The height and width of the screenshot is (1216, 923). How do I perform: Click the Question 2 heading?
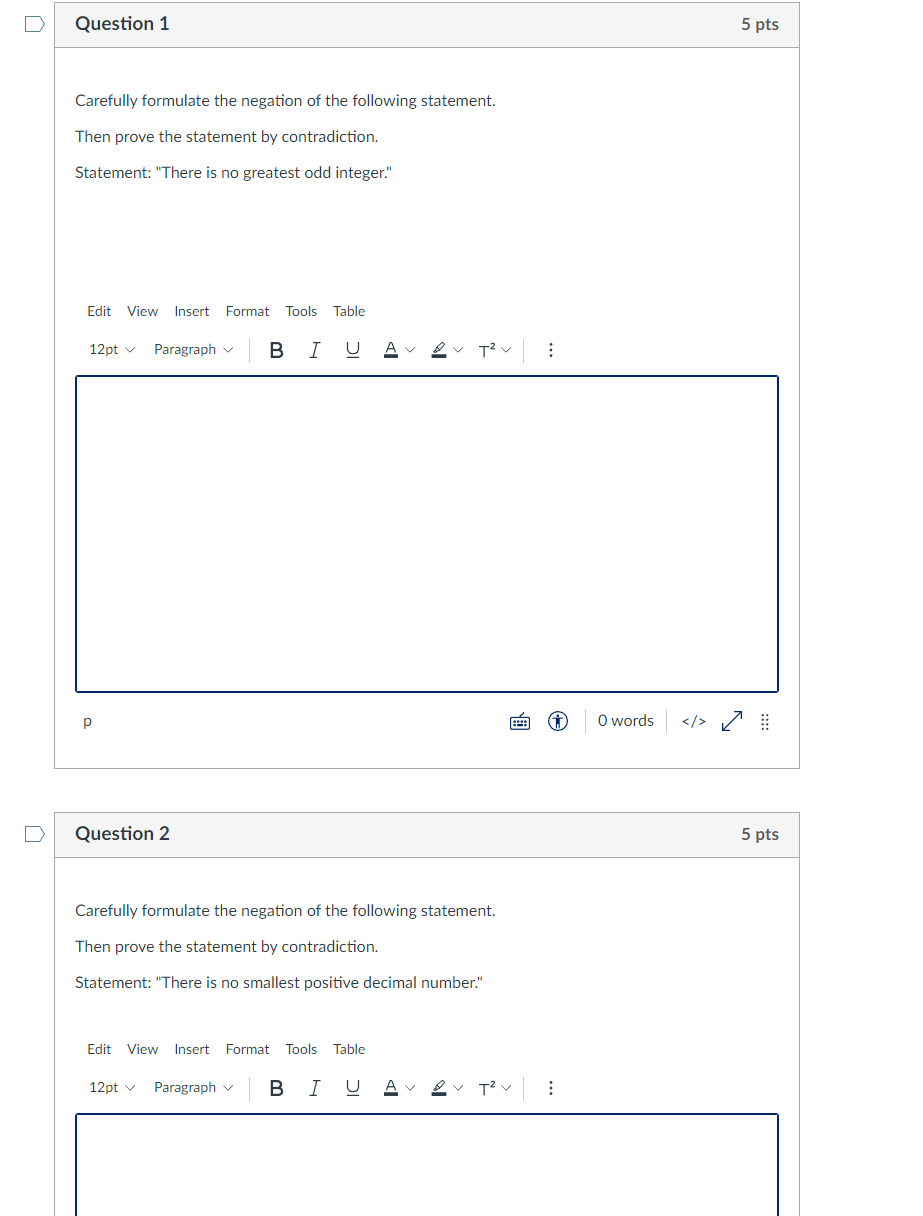(122, 834)
